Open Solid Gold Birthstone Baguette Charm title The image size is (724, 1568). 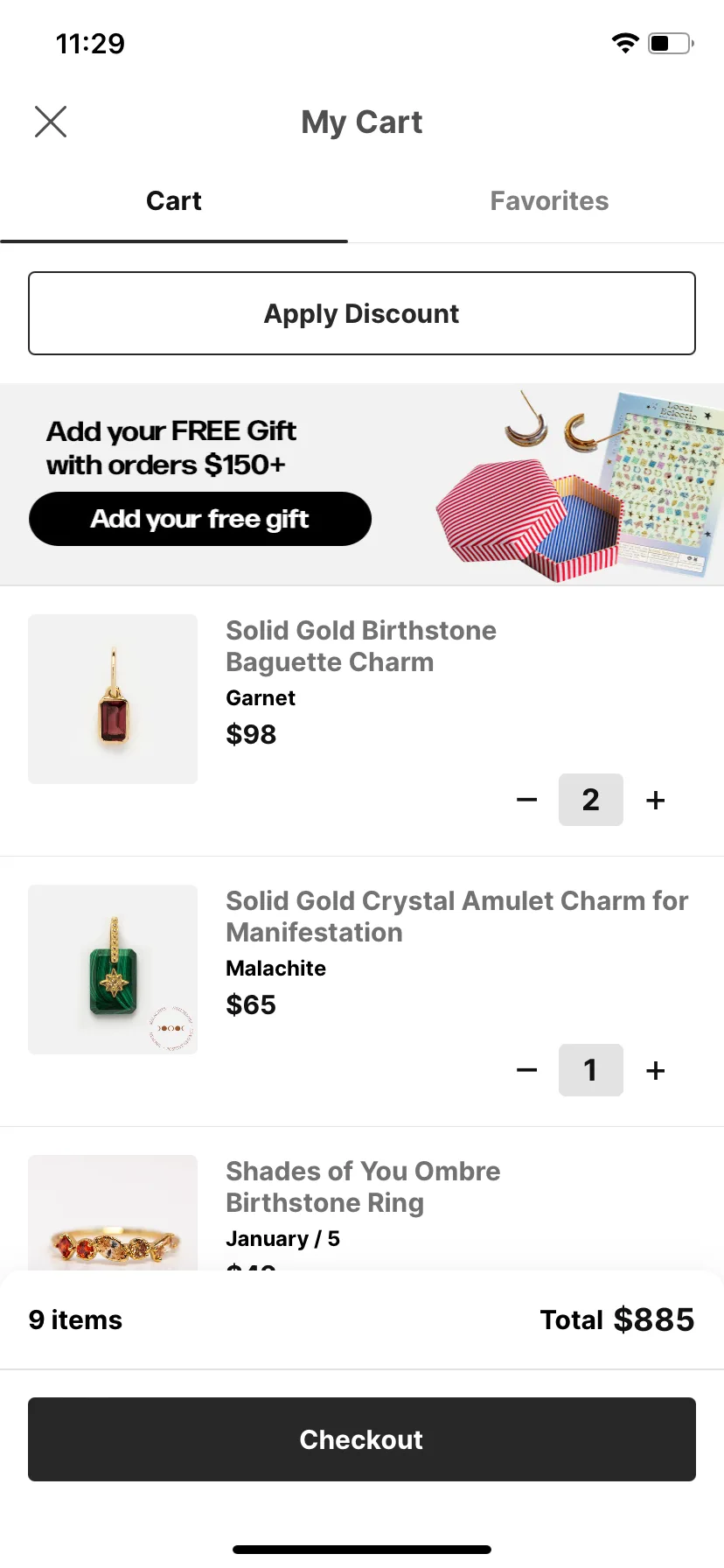(361, 647)
